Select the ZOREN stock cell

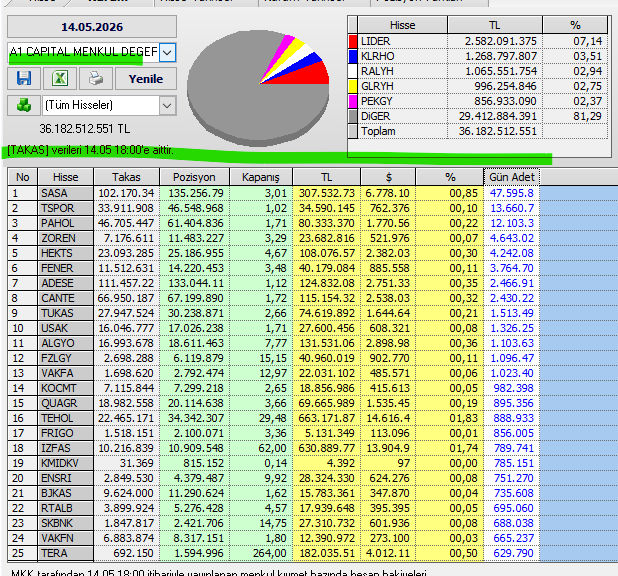pos(66,238)
